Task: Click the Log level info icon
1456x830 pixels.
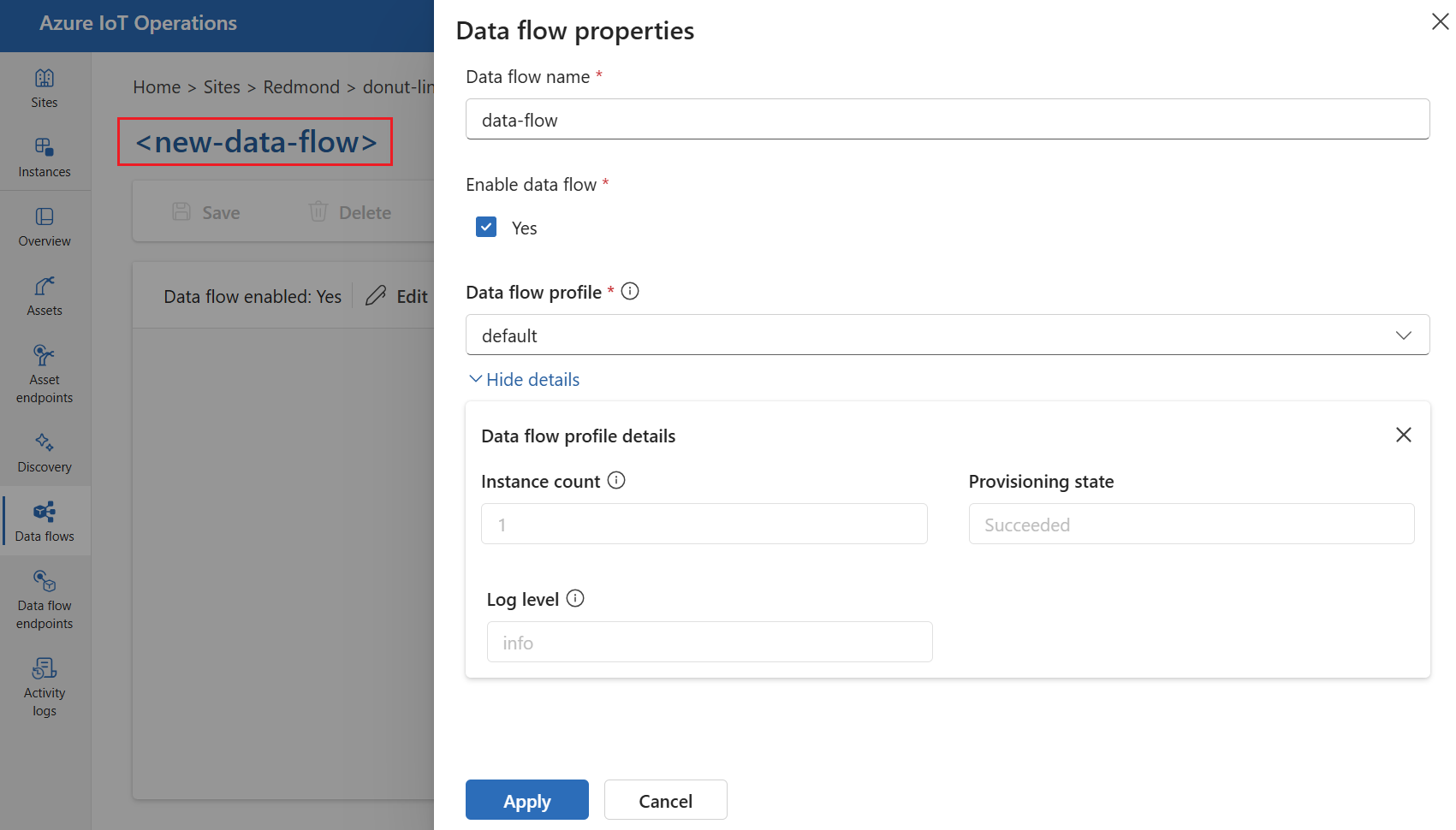Action: point(575,598)
